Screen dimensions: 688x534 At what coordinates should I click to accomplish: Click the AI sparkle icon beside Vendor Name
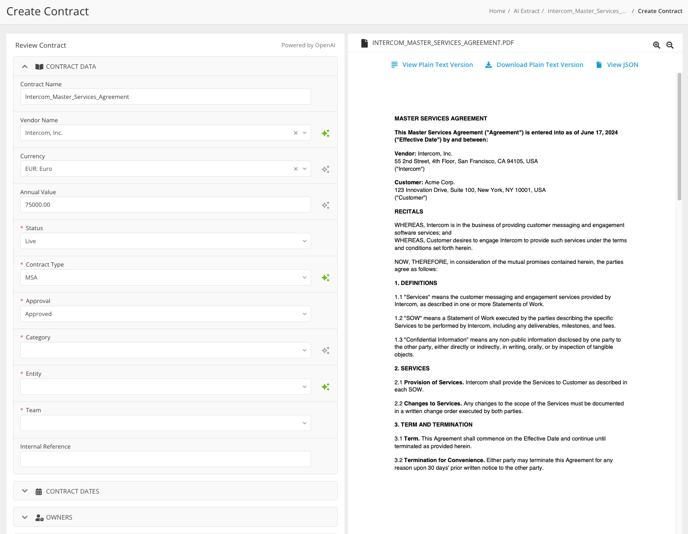pyautogui.click(x=325, y=133)
